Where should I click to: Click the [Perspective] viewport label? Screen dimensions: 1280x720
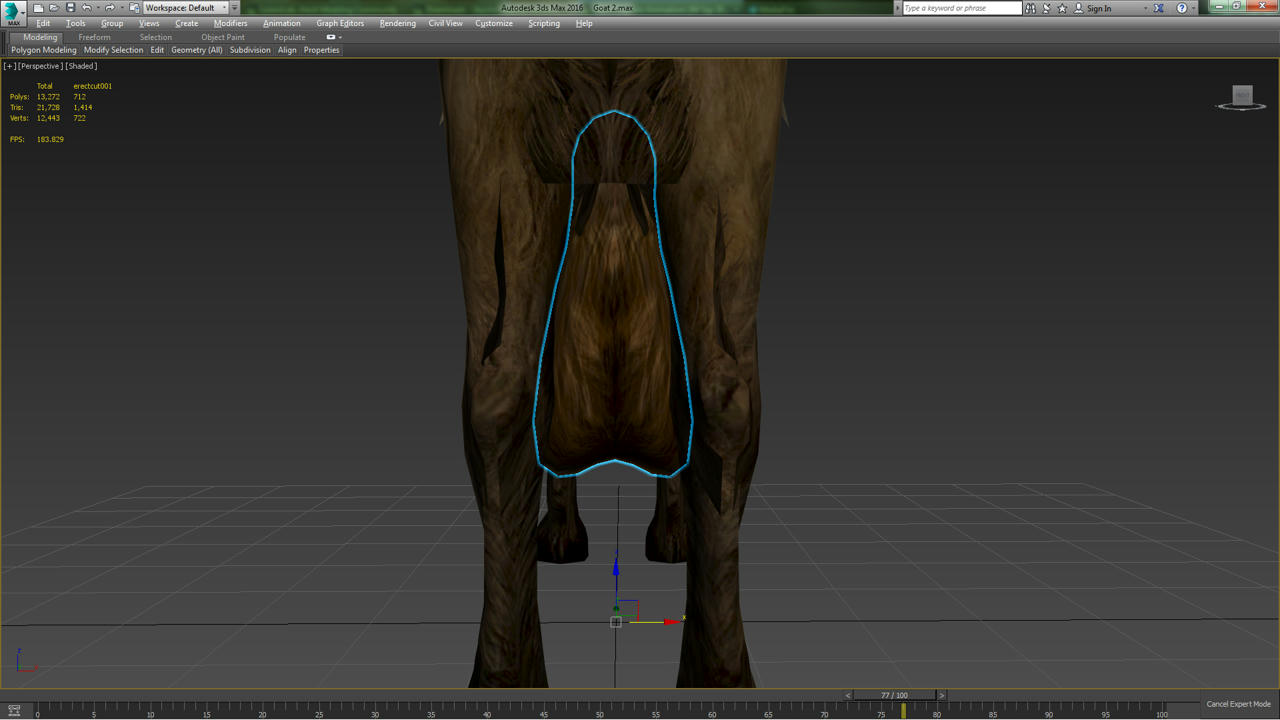pos(41,66)
